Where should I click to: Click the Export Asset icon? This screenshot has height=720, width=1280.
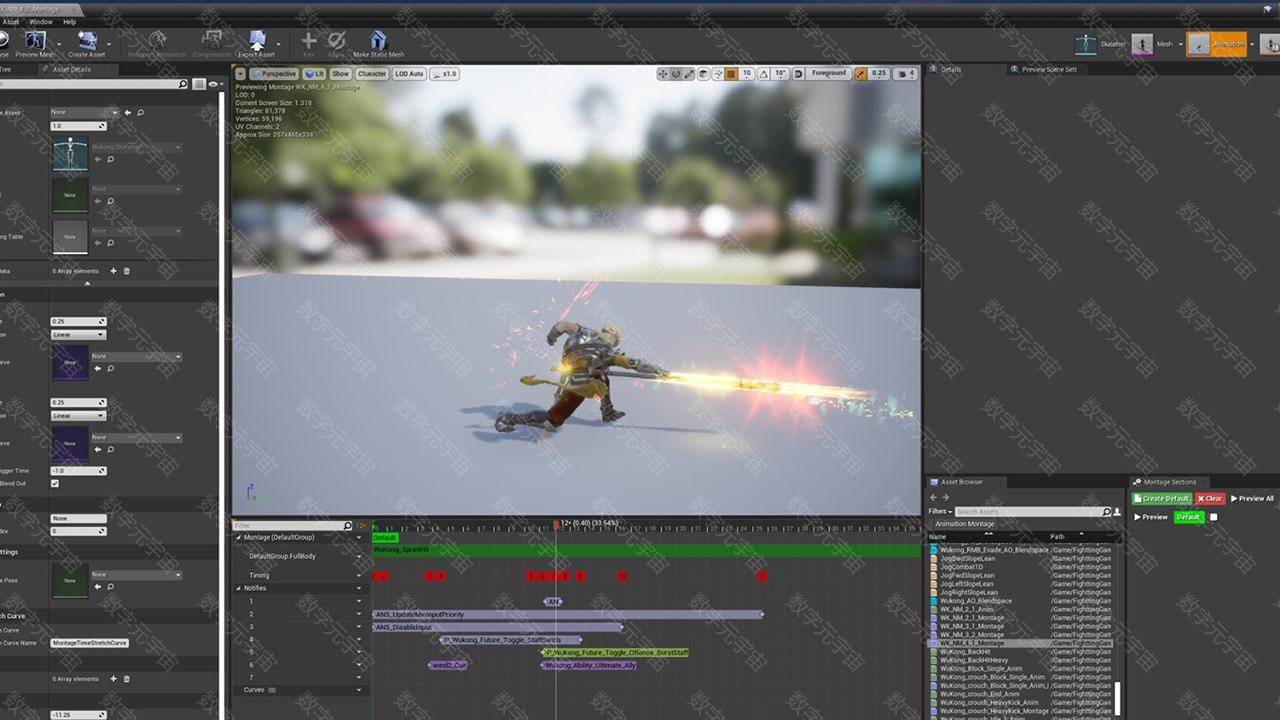256,41
